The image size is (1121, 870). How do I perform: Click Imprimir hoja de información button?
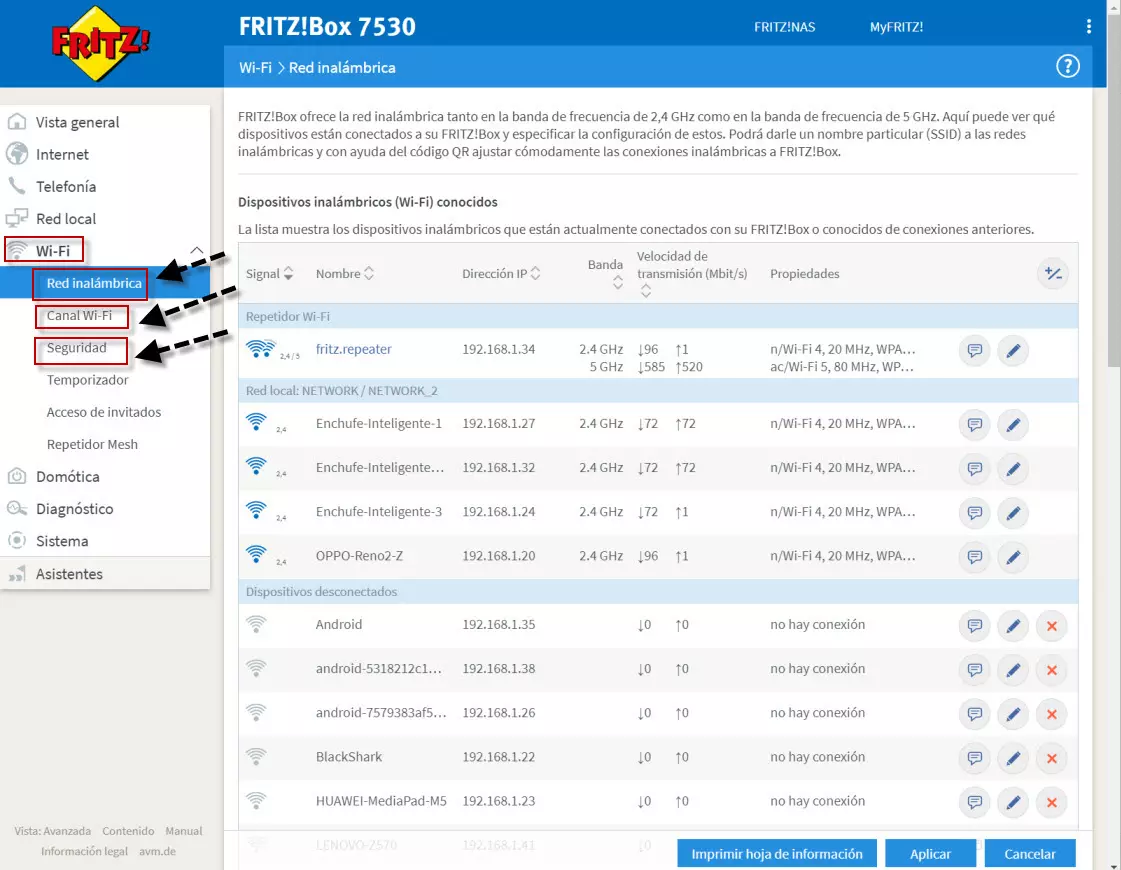(776, 854)
